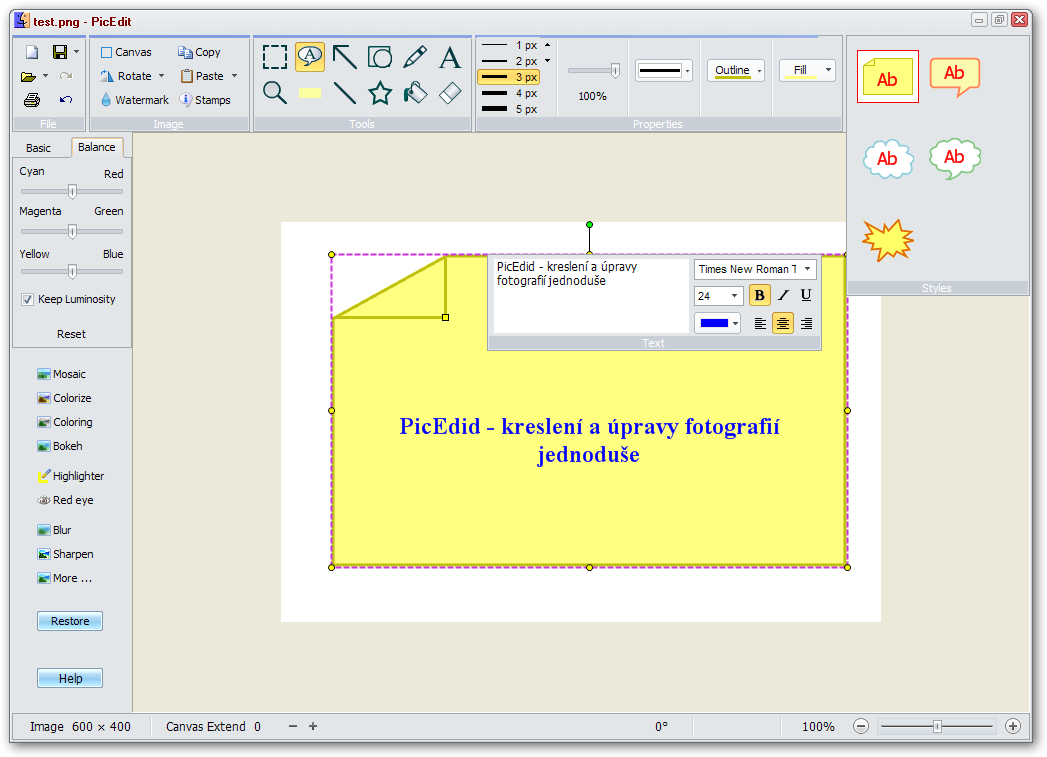The height and width of the screenshot is (757, 1047).
Task: Choose the arrow drawing tool
Action: coord(345,57)
